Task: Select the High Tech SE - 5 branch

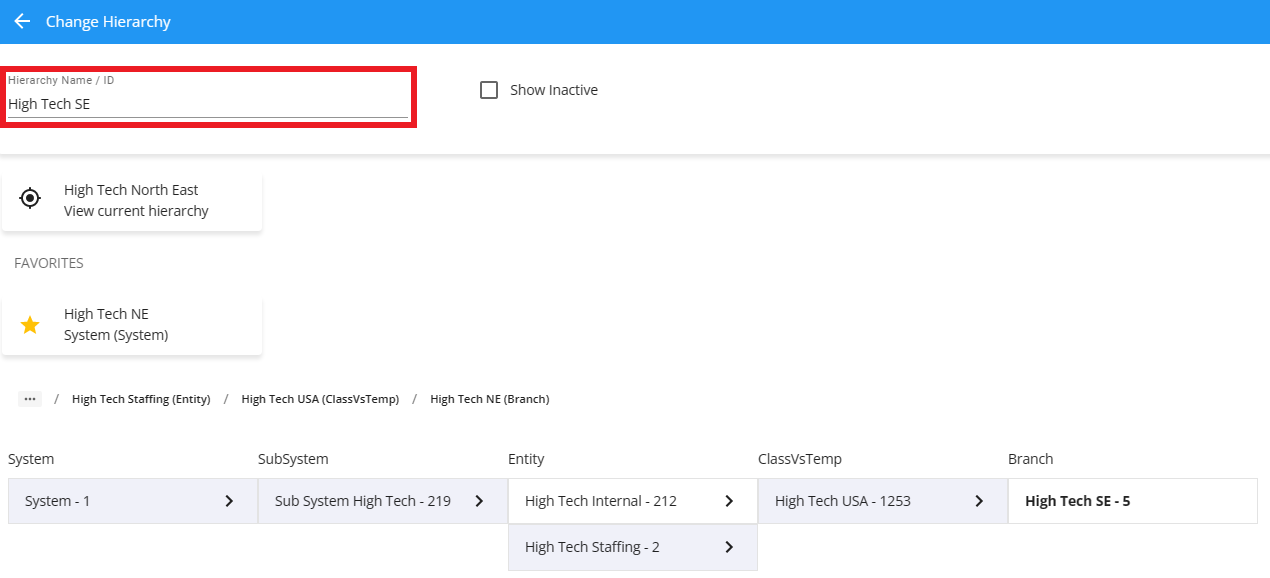Action: pos(1133,501)
